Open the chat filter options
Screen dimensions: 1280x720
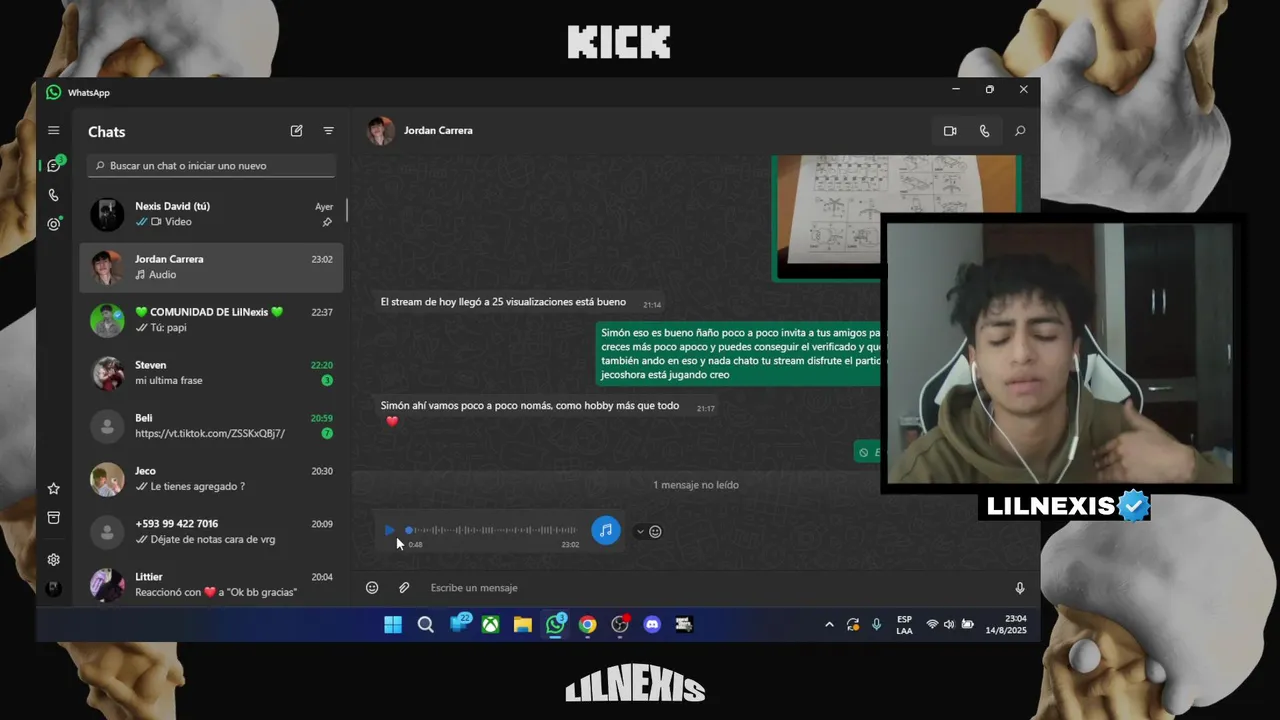tap(328, 131)
